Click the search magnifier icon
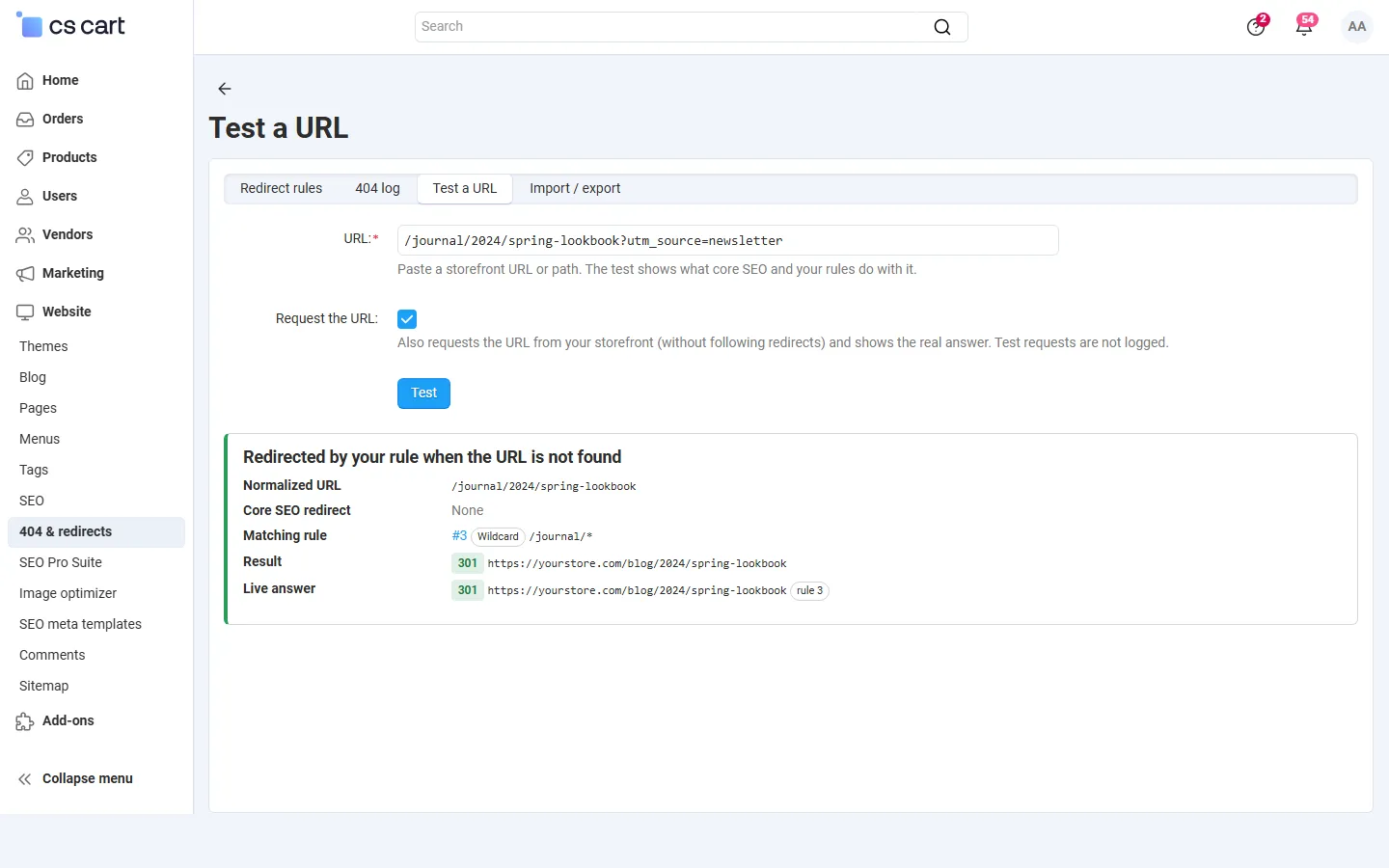The width and height of the screenshot is (1389, 868). pyautogui.click(x=942, y=27)
